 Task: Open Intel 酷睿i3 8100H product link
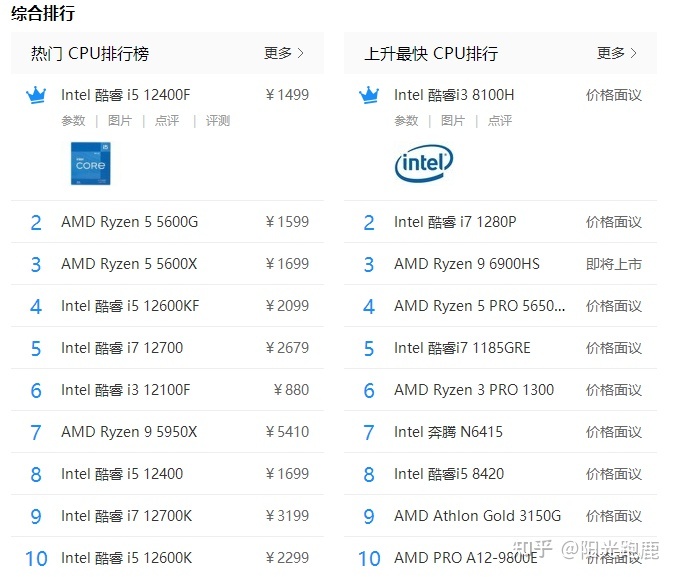[x=454, y=95]
